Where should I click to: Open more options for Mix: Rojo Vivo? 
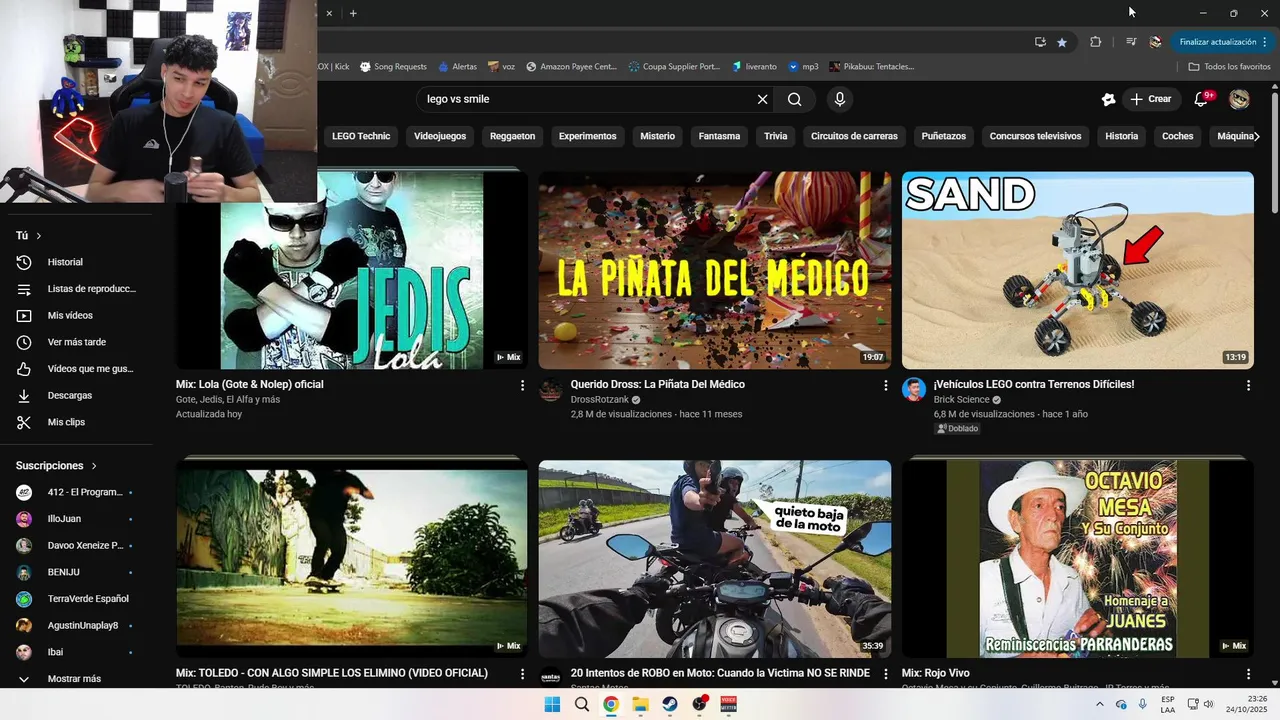[1248, 674]
